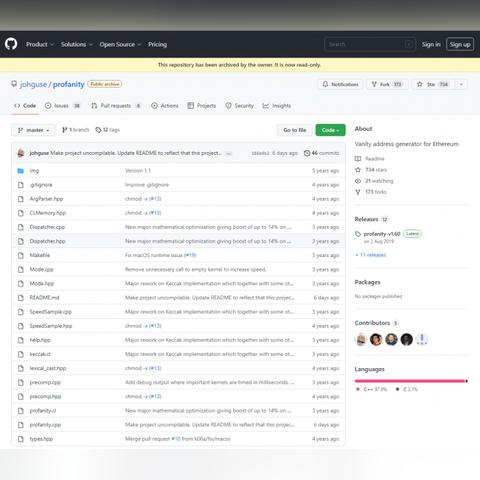Switch to the Security tab
This screenshot has width=480, height=480.
point(239,106)
